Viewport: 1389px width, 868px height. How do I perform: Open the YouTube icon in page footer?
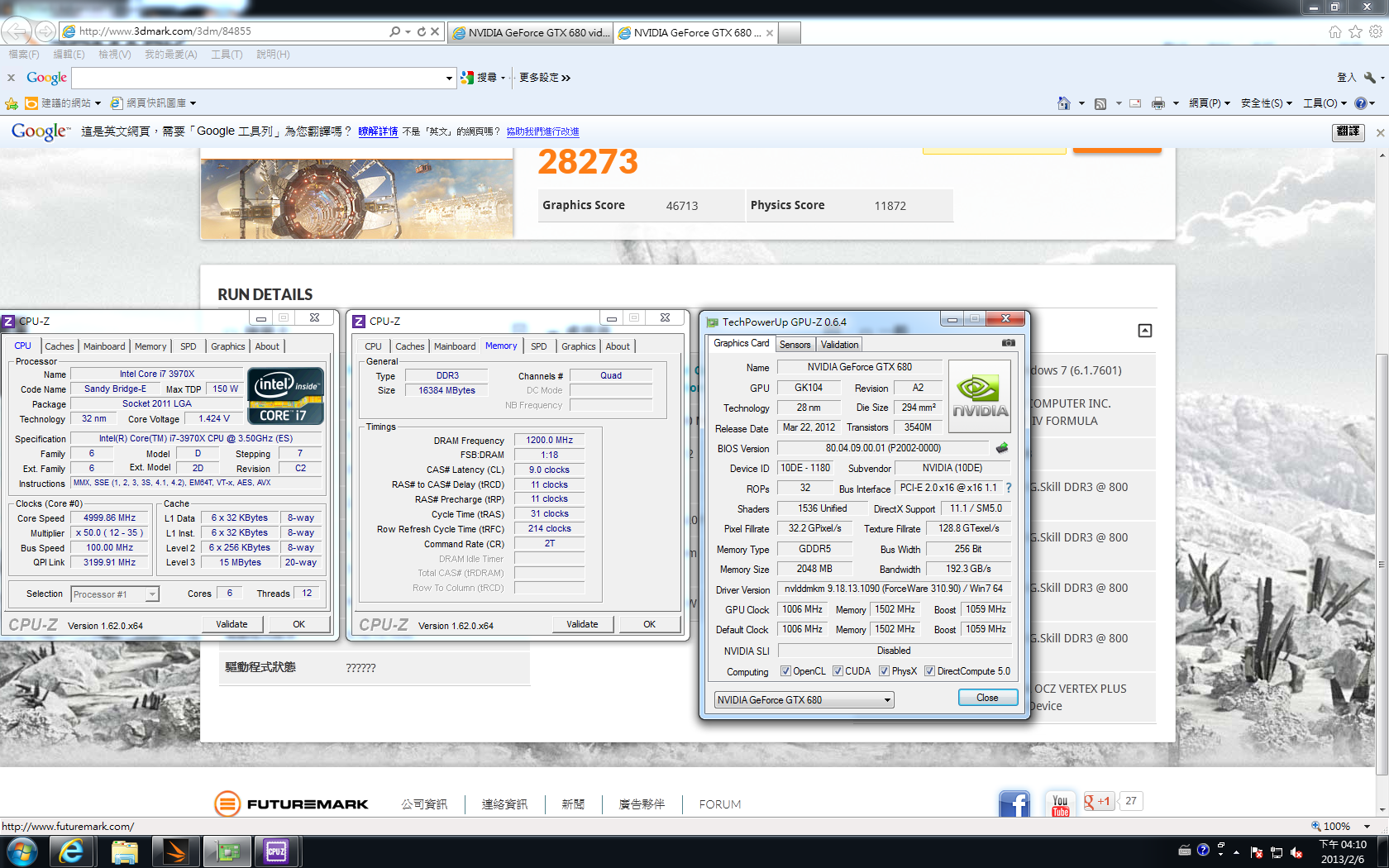[1060, 804]
